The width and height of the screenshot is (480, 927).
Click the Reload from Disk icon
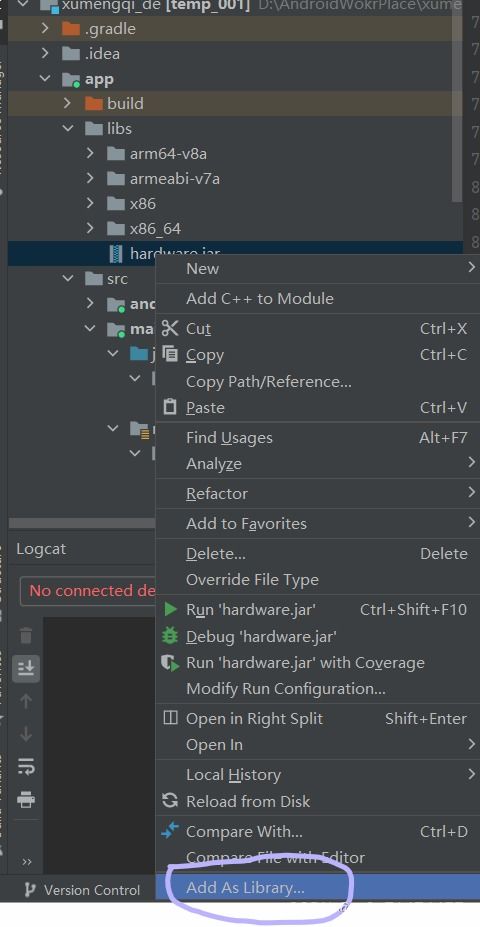170,801
